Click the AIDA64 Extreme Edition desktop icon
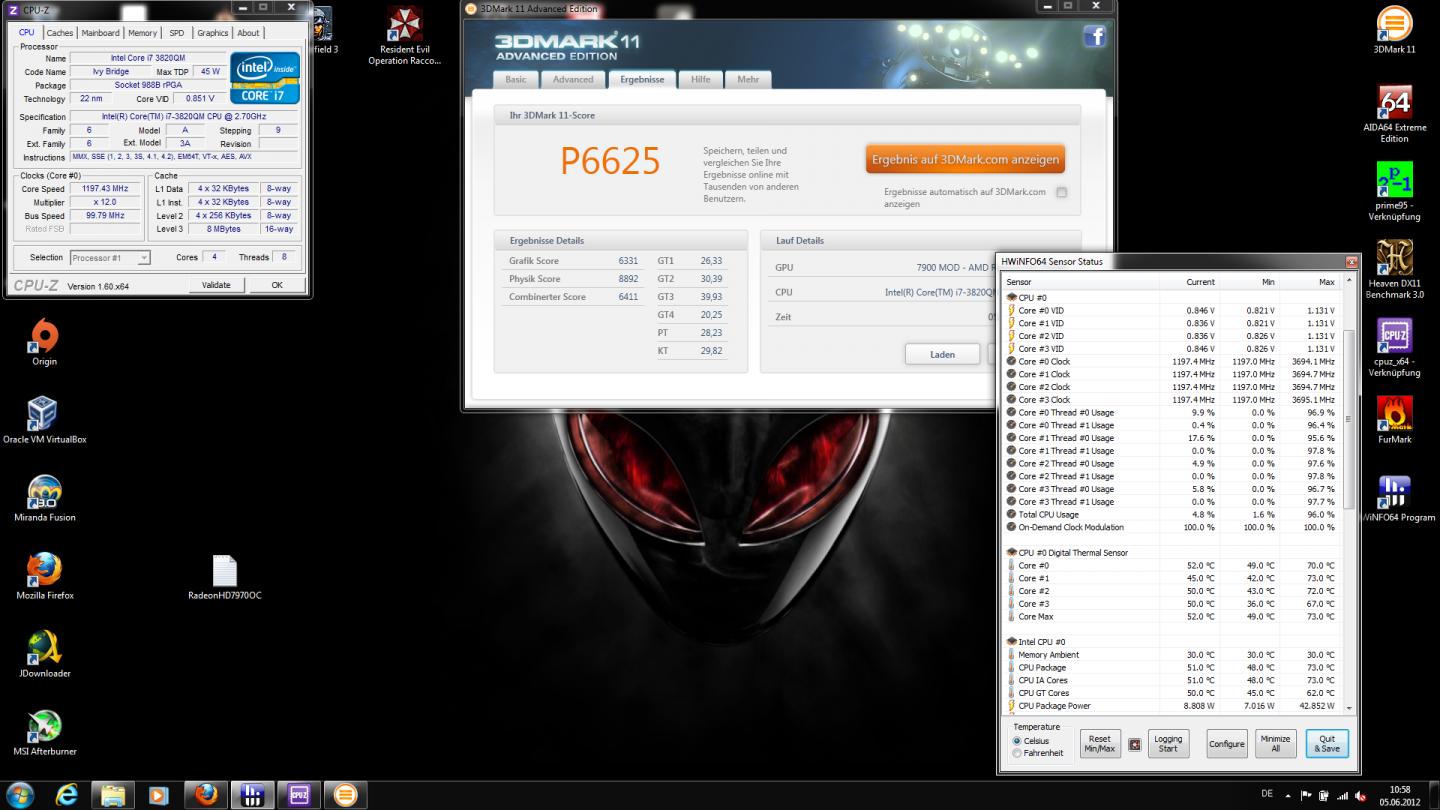Screen dimensions: 1440x810 1394,114
